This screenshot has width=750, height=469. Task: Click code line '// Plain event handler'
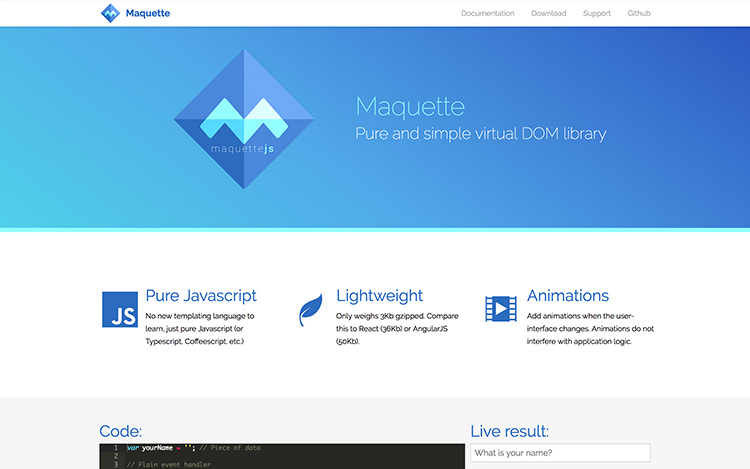pyautogui.click(x=169, y=464)
